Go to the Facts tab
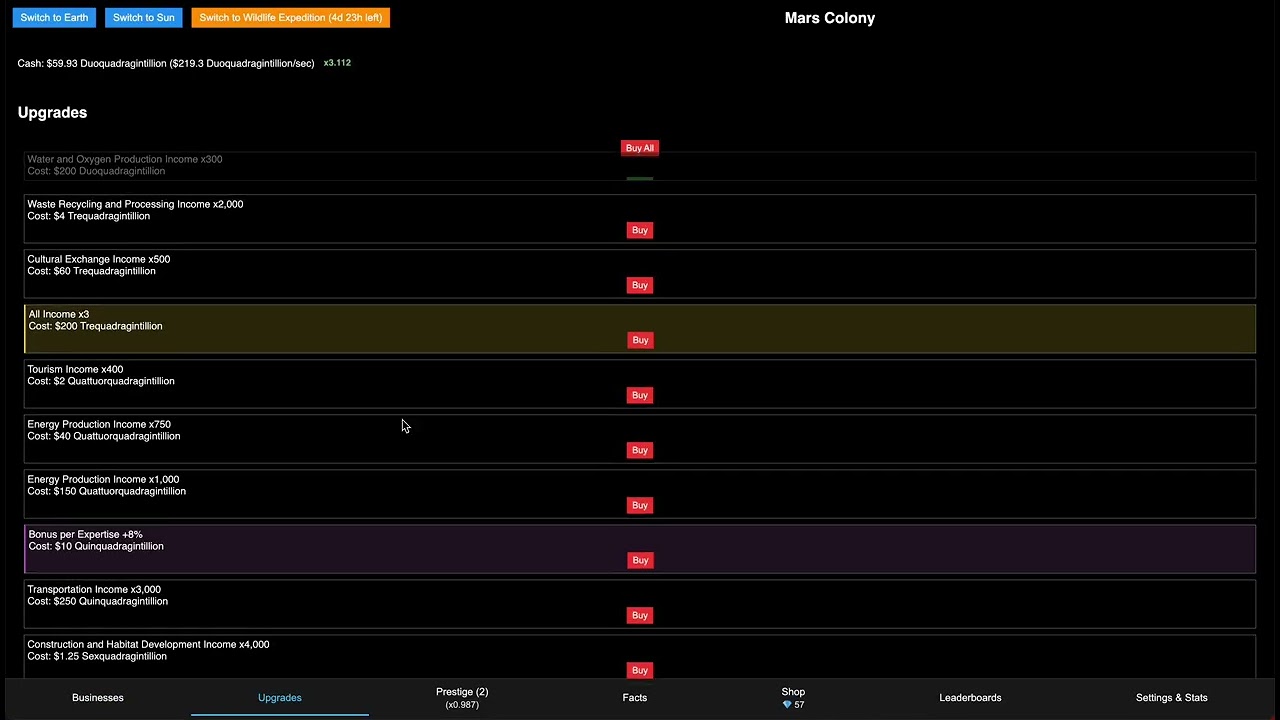Image resolution: width=1280 pixels, height=720 pixels. click(635, 697)
